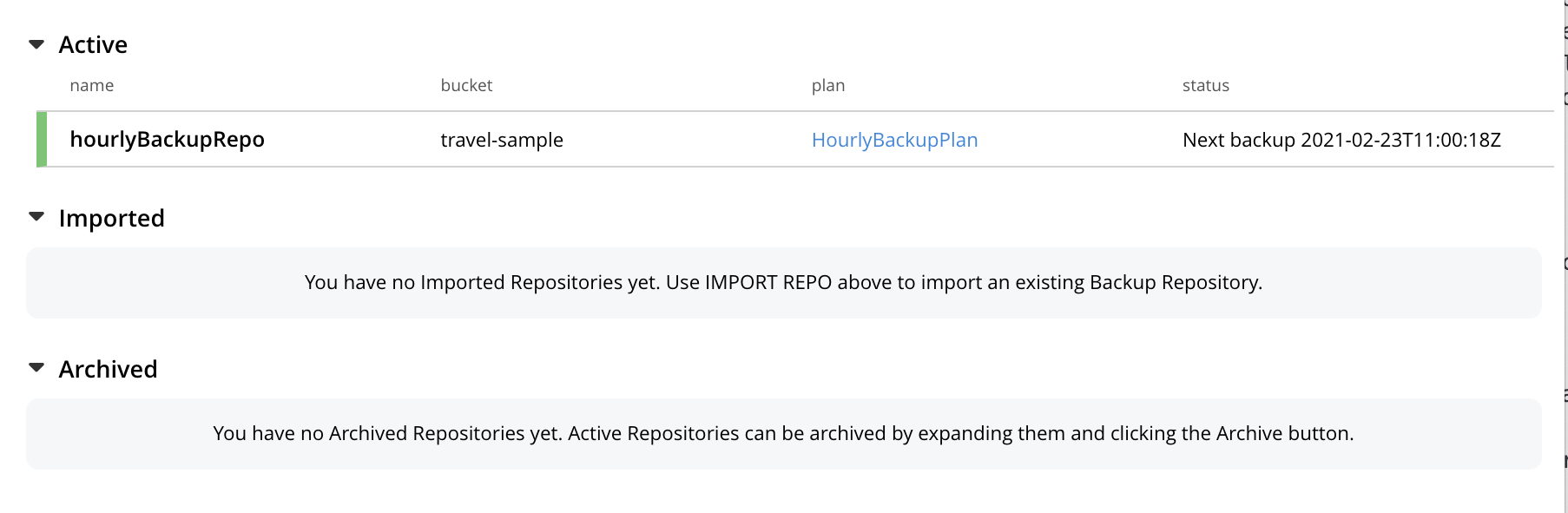Click the bucket column header
The image size is (1568, 513).
point(466,85)
